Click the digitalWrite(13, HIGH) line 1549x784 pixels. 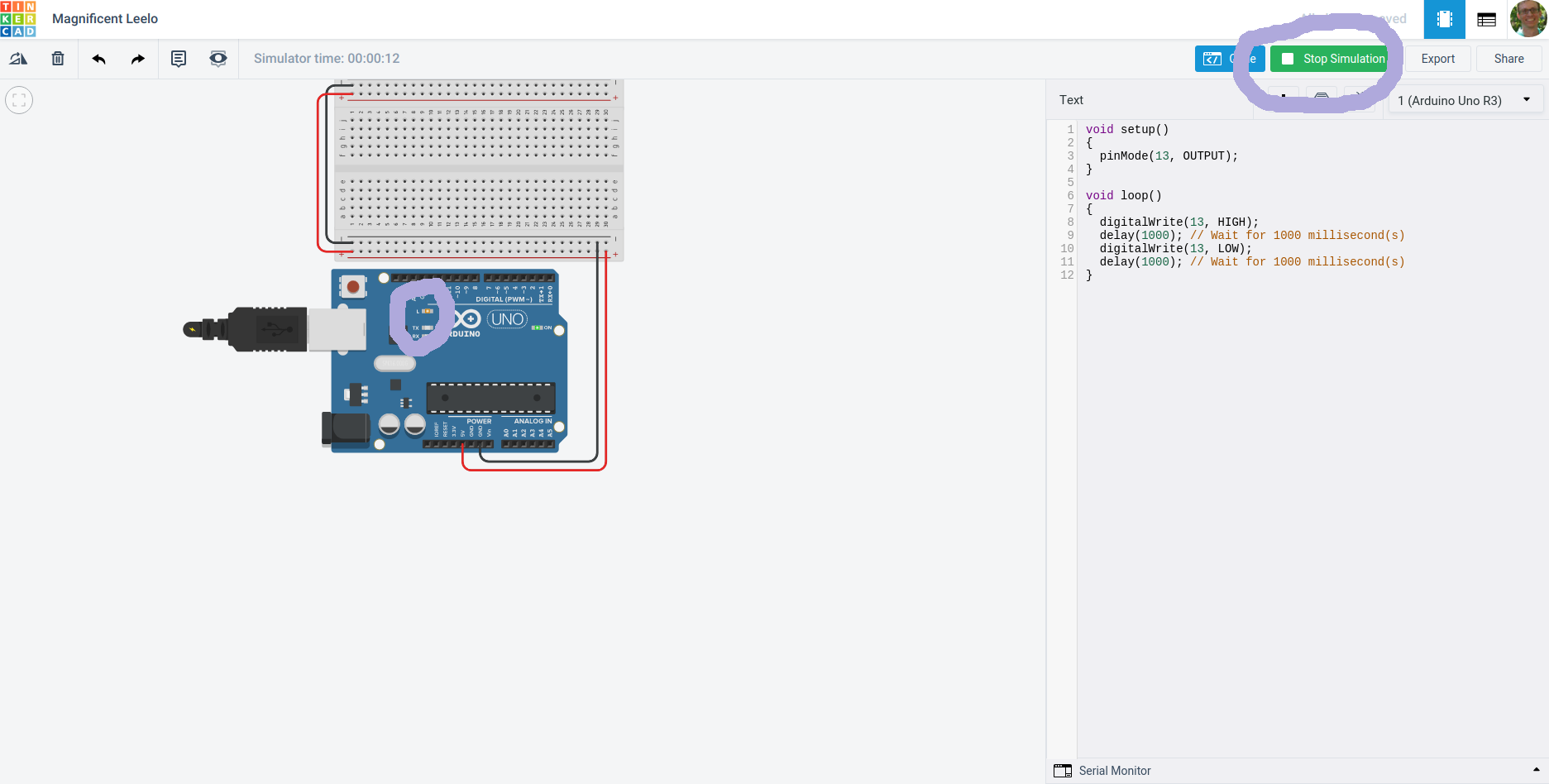pos(1179,222)
